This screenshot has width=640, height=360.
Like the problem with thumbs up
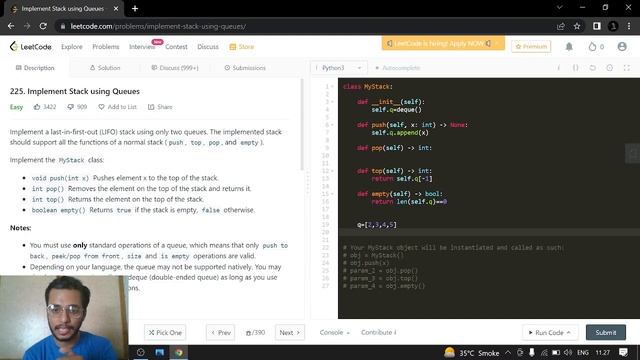pyautogui.click(x=45, y=107)
